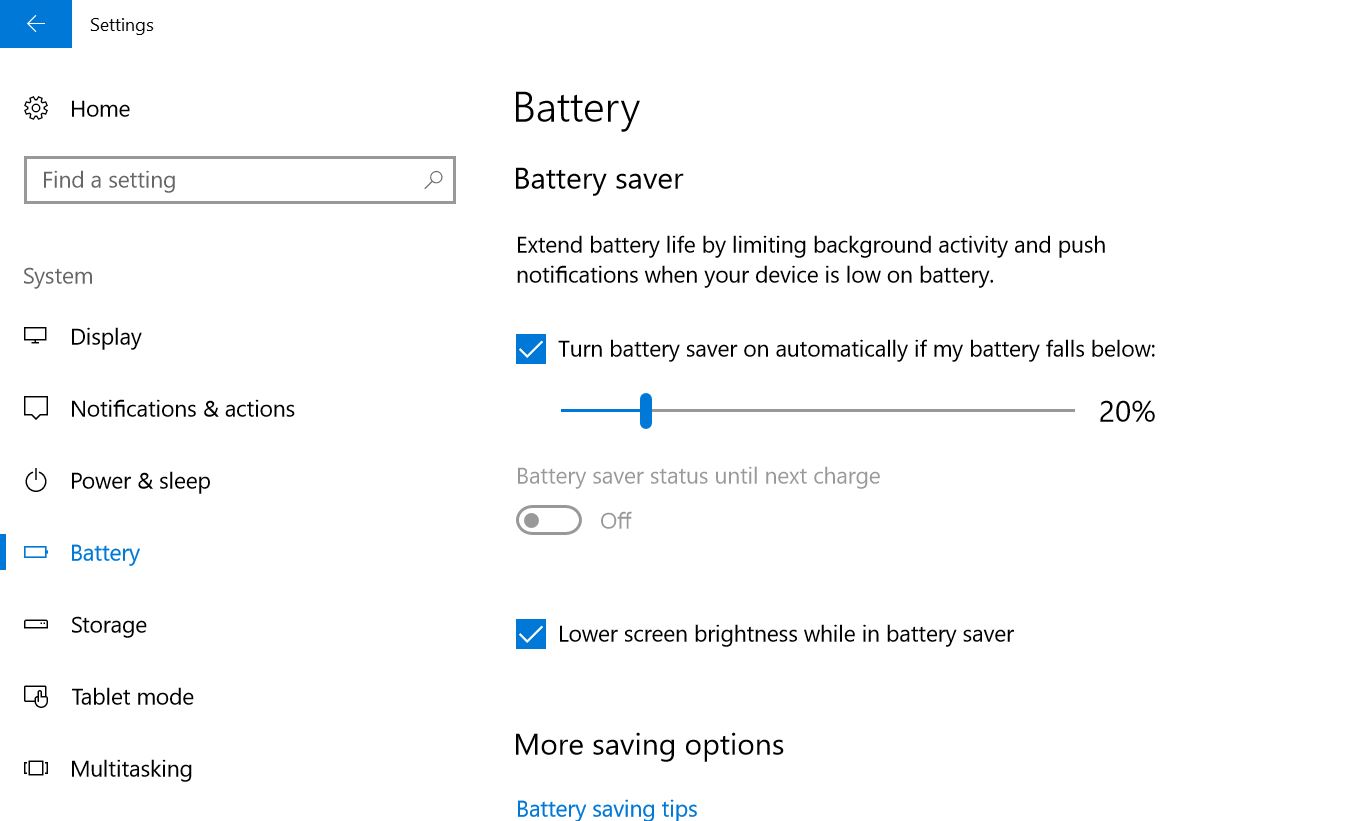Select the Display settings icon

[36, 337]
